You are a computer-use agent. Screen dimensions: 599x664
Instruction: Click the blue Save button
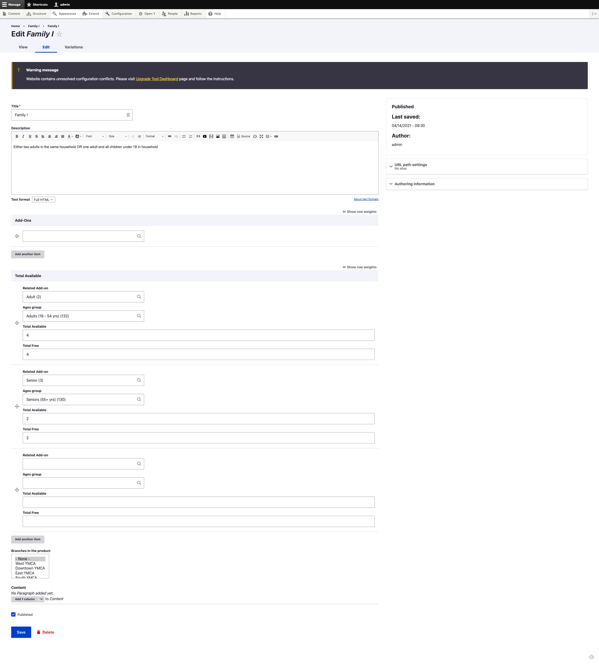(21, 632)
